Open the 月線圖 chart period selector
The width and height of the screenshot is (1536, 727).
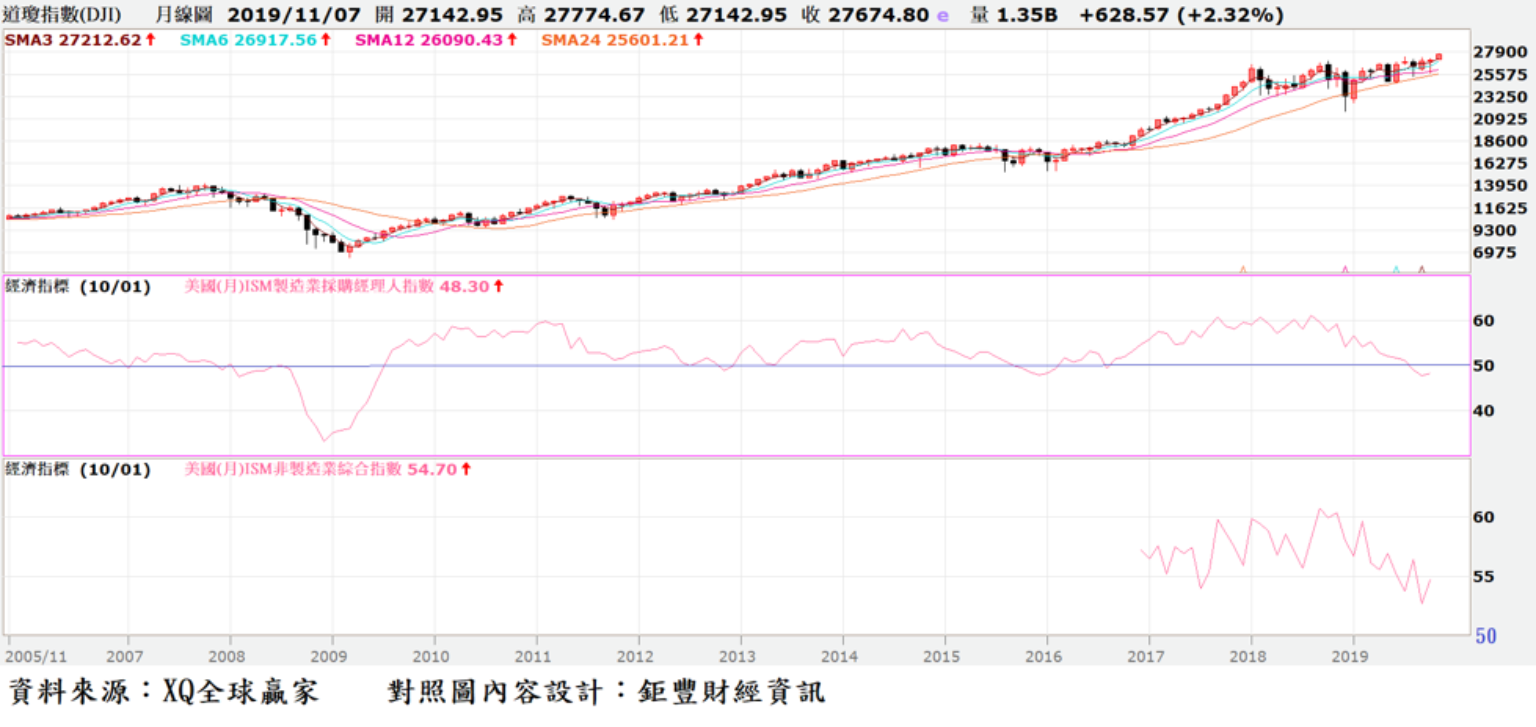coord(182,16)
